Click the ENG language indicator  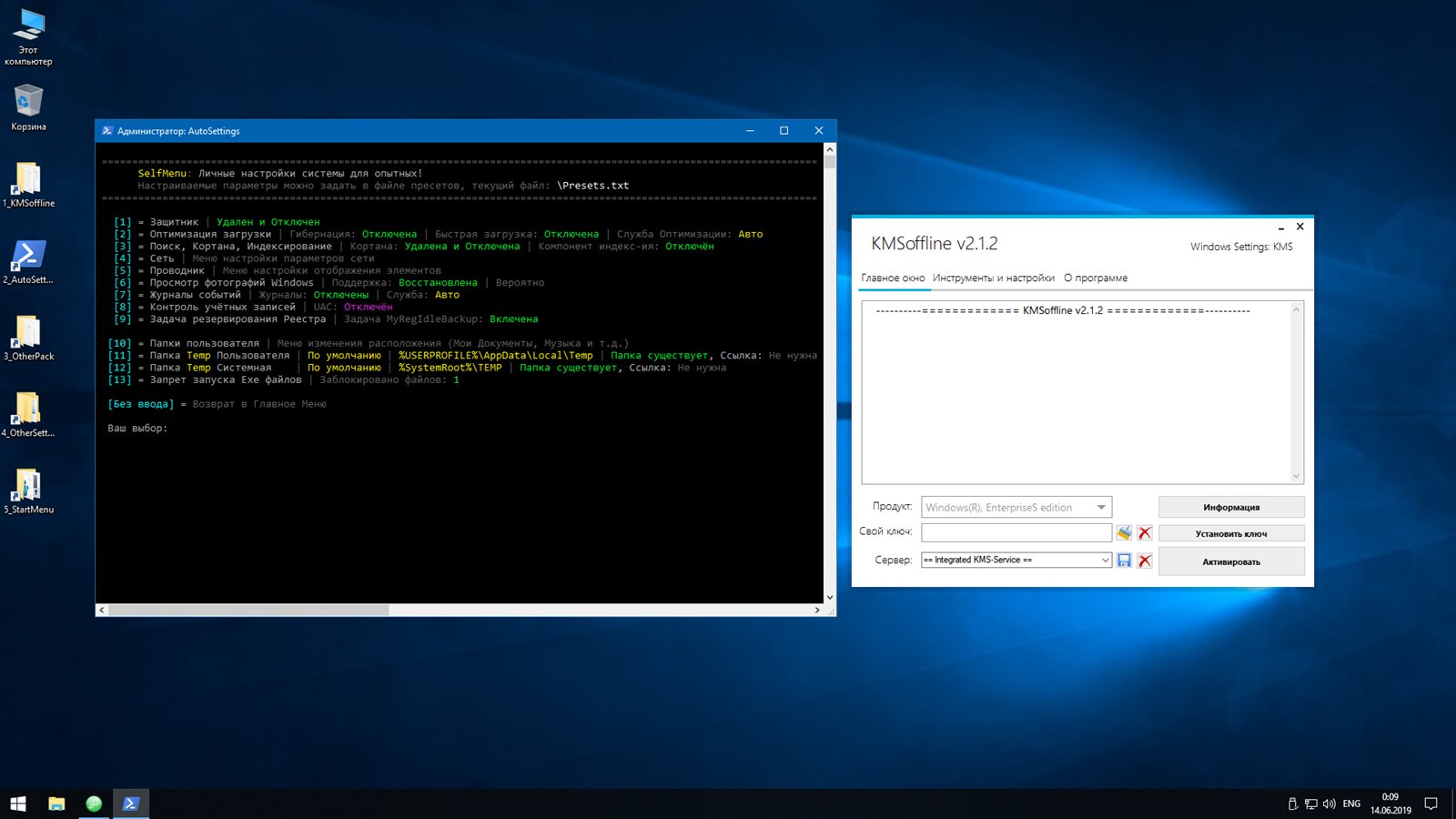tap(1351, 804)
